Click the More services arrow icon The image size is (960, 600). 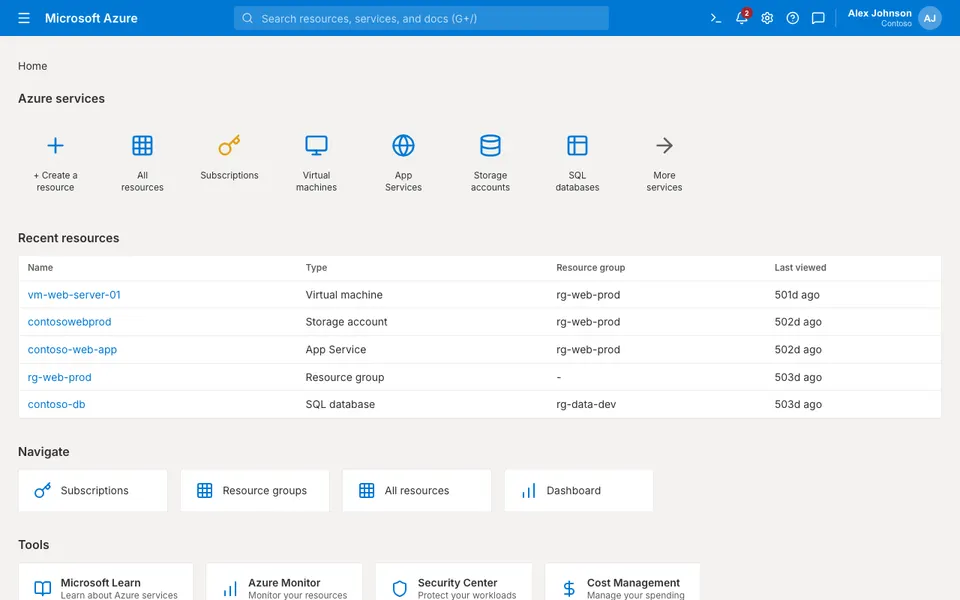tap(664, 146)
